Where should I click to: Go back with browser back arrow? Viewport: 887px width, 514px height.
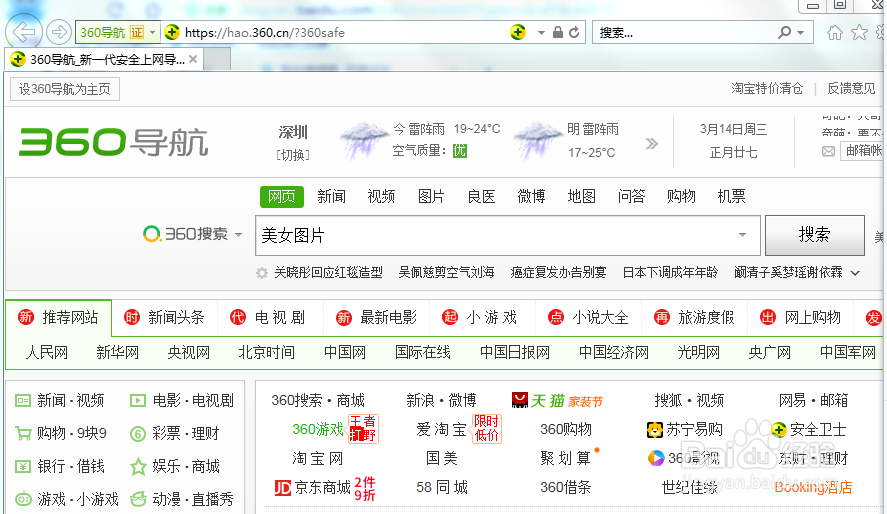click(x=24, y=32)
